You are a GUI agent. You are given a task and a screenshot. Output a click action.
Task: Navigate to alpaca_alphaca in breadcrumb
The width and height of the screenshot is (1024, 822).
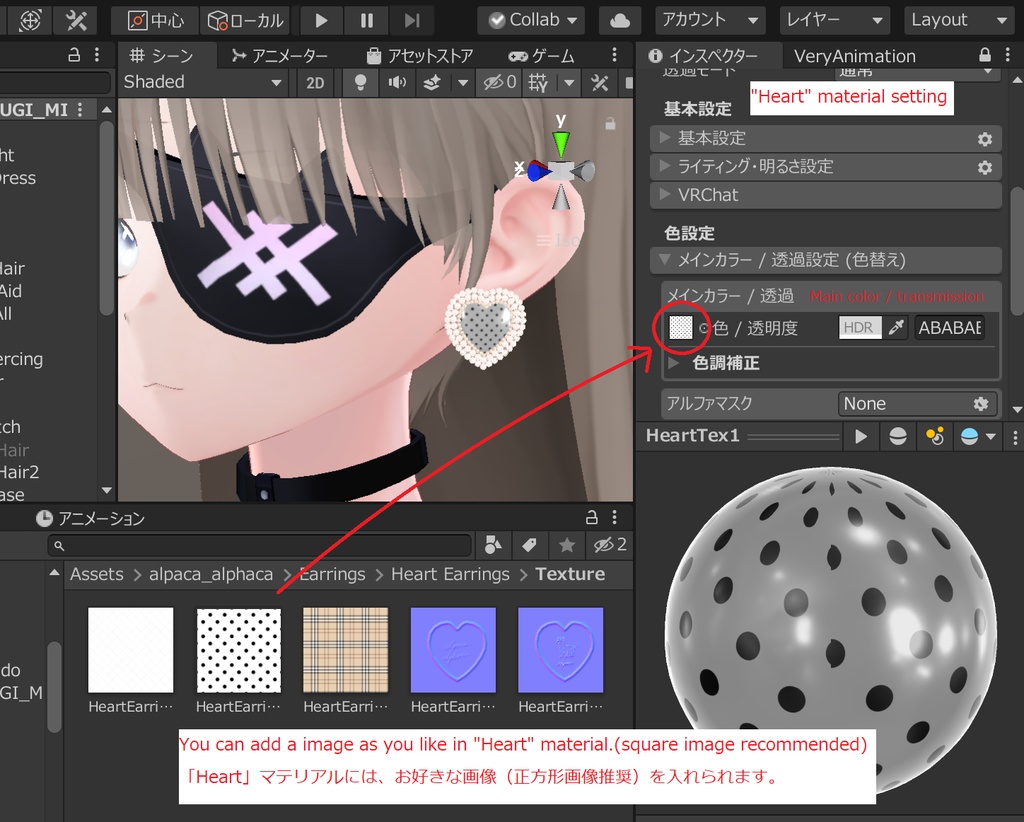coord(210,574)
